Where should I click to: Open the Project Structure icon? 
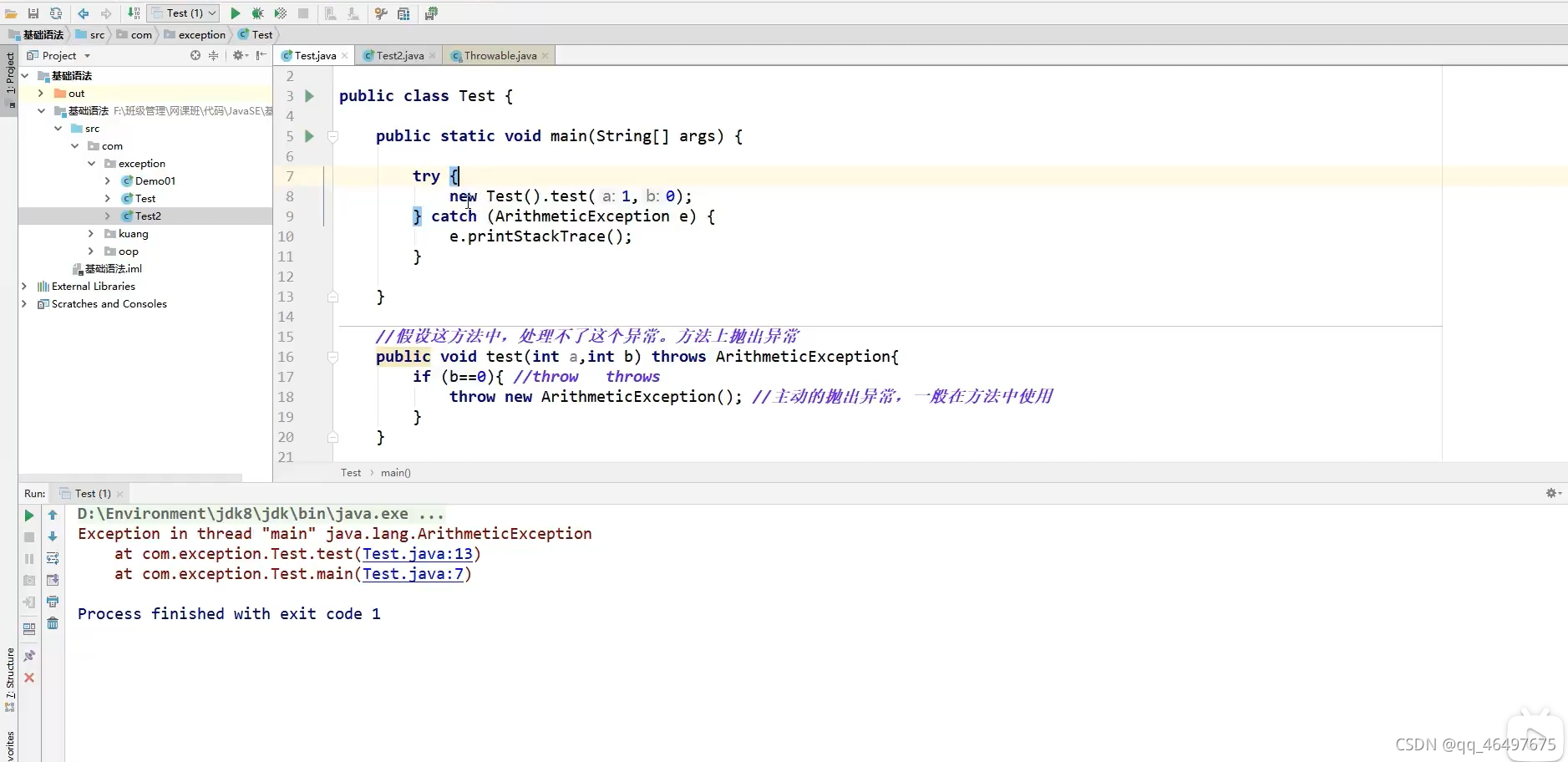click(403, 13)
